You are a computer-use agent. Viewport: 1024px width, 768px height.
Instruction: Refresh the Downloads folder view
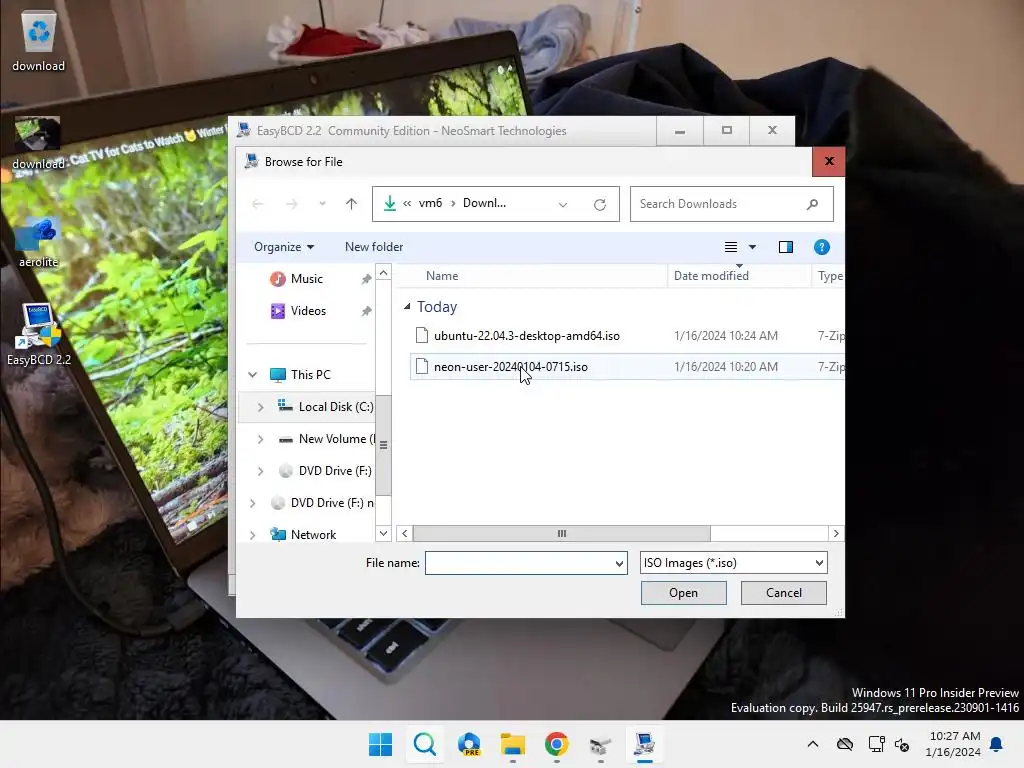[600, 204]
